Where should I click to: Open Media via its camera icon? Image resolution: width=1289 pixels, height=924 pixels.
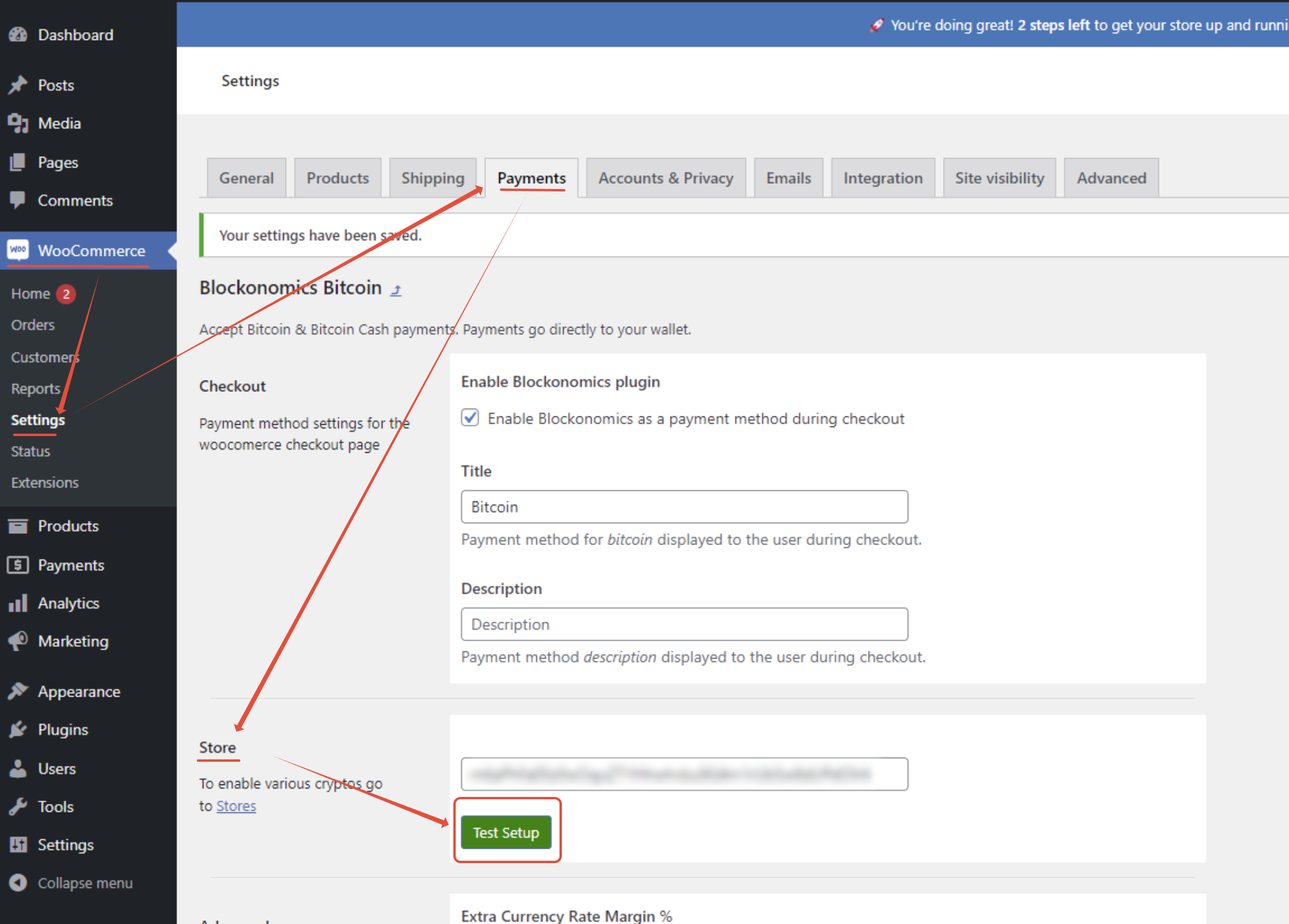point(18,123)
